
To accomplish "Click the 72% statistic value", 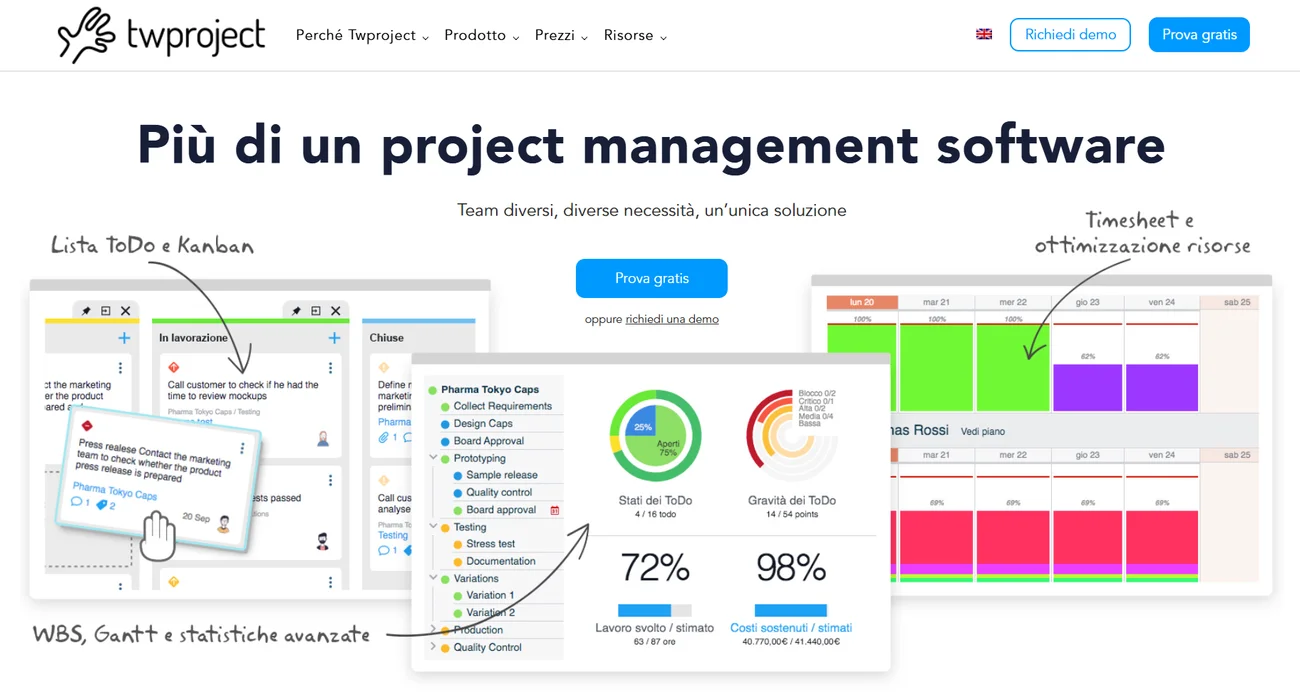I will point(655,568).
